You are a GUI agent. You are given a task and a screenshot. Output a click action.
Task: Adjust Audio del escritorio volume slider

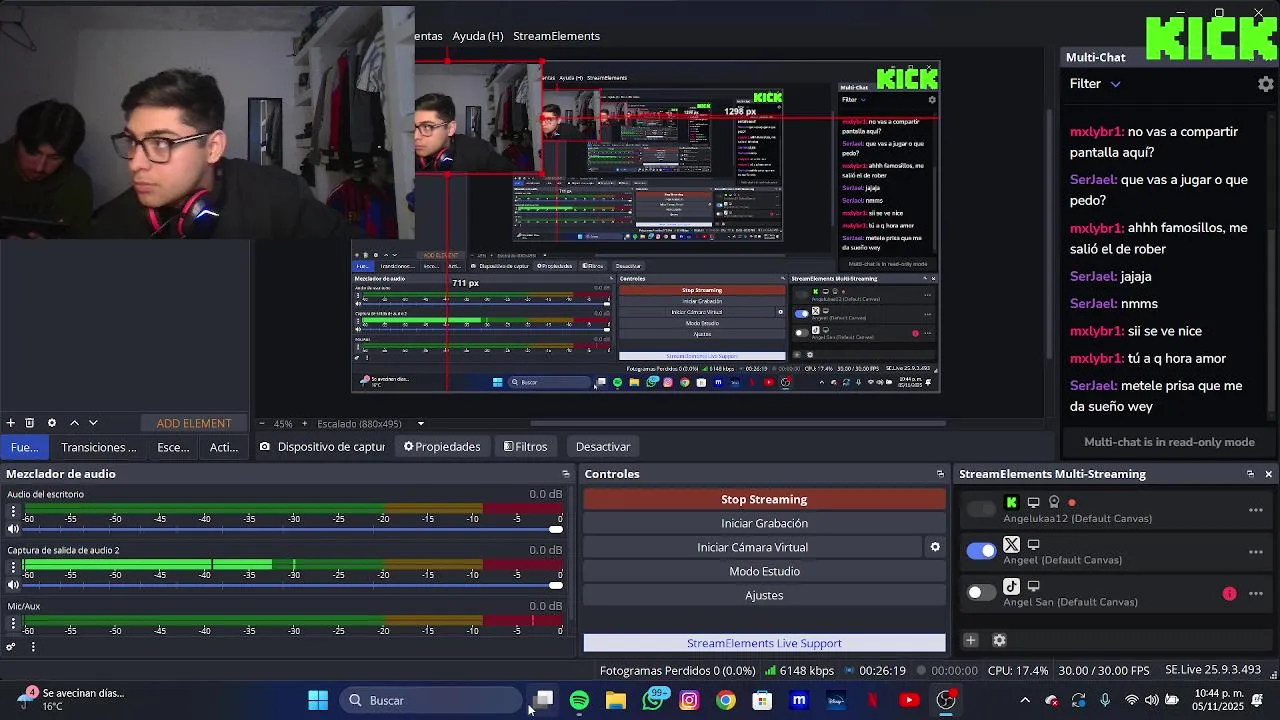[x=292, y=529]
